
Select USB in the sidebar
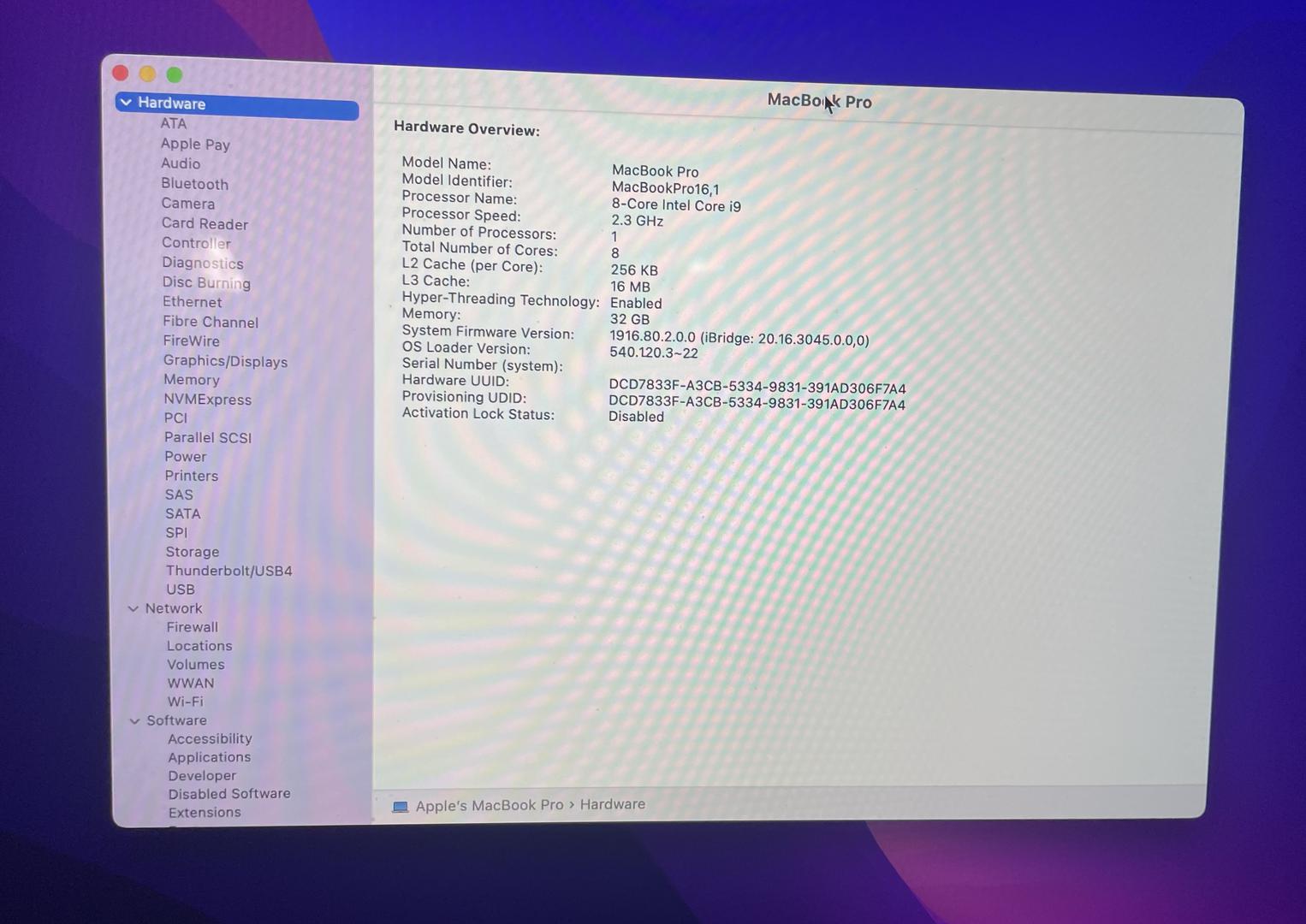[x=181, y=589]
